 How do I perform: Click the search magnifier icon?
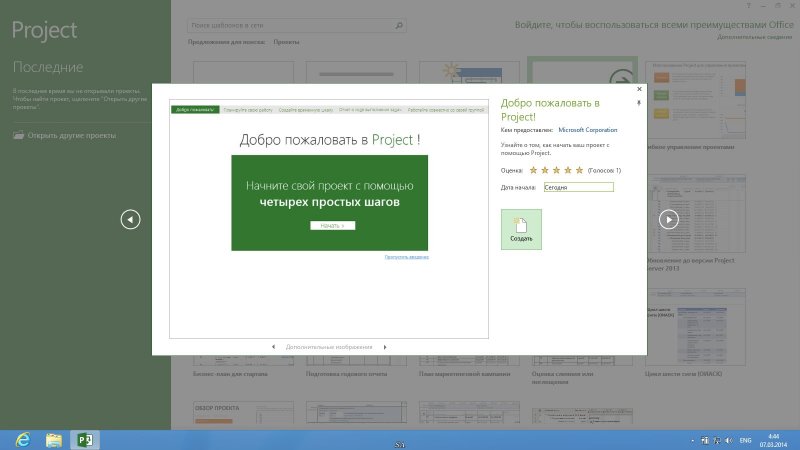[x=399, y=25]
